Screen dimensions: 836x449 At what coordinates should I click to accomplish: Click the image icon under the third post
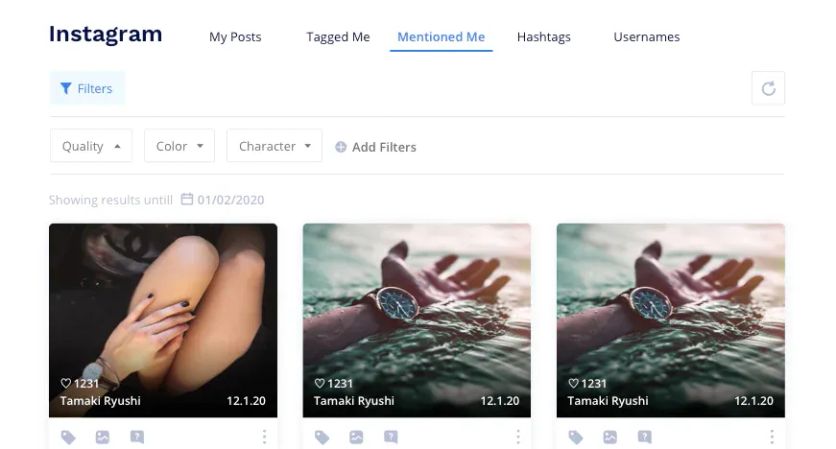(x=610, y=437)
